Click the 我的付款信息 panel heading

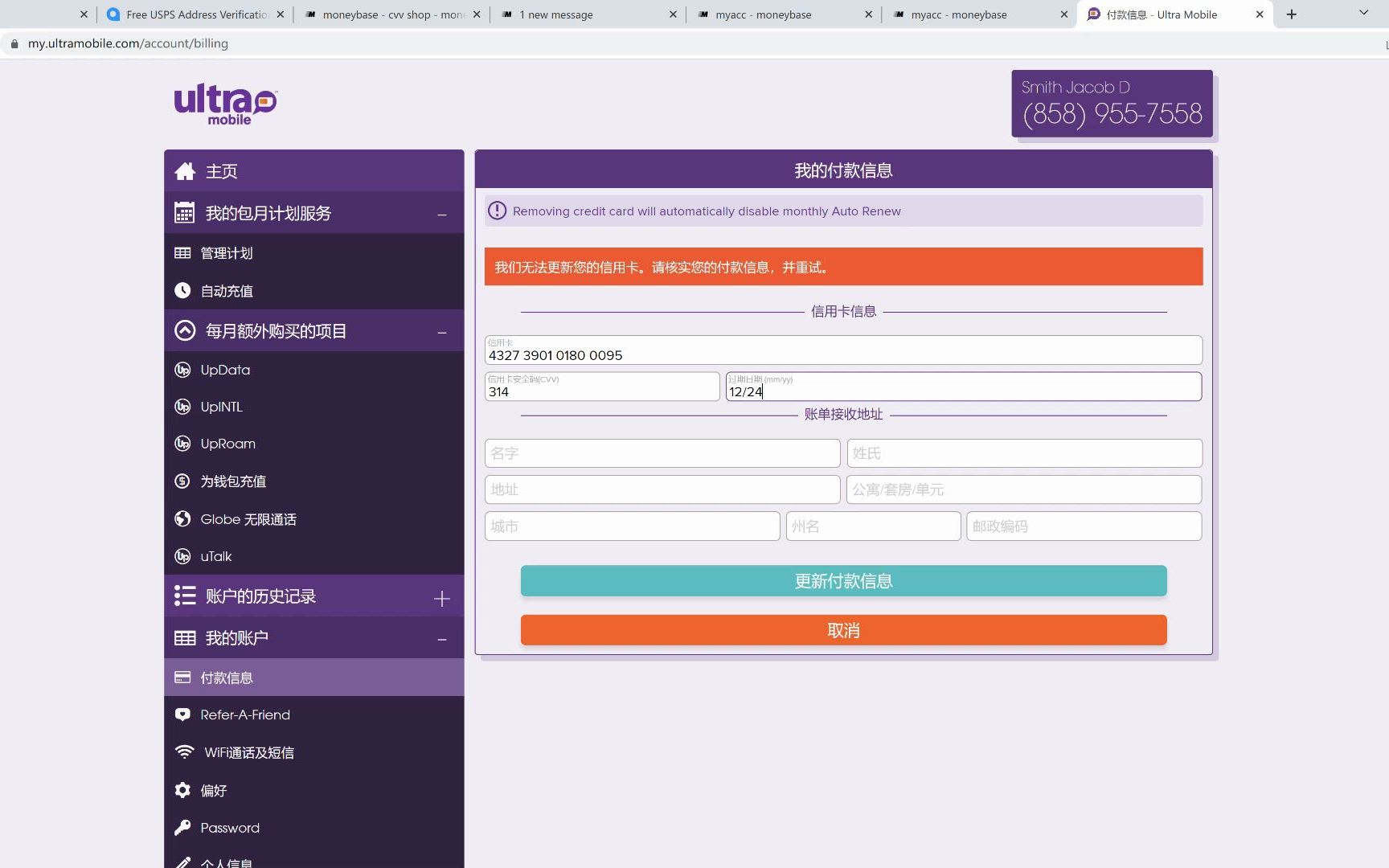843,170
